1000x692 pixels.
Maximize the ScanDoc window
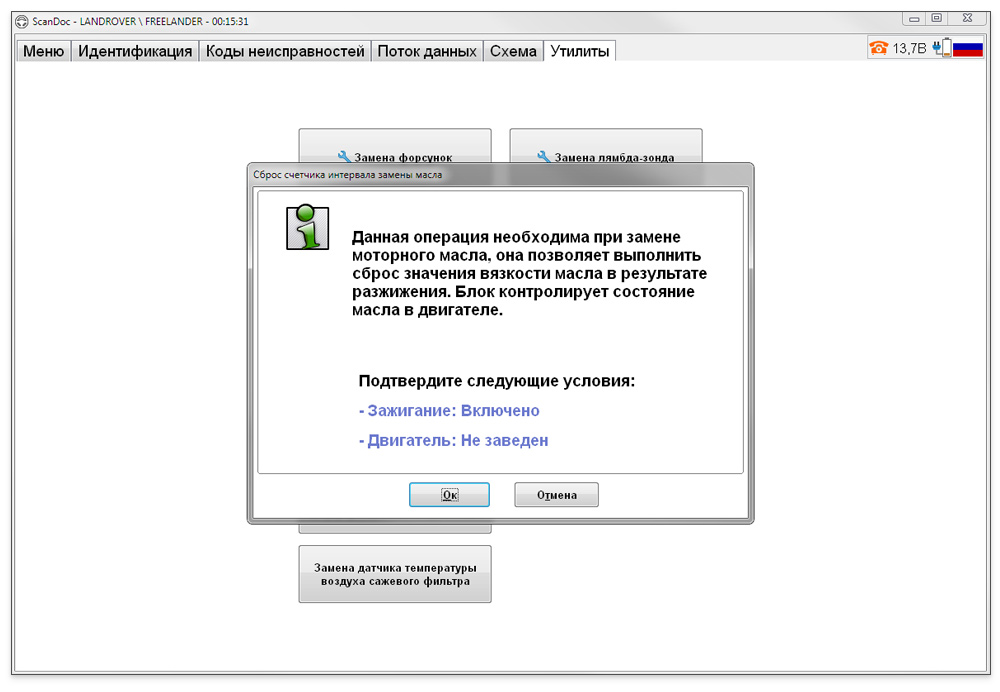(x=937, y=18)
